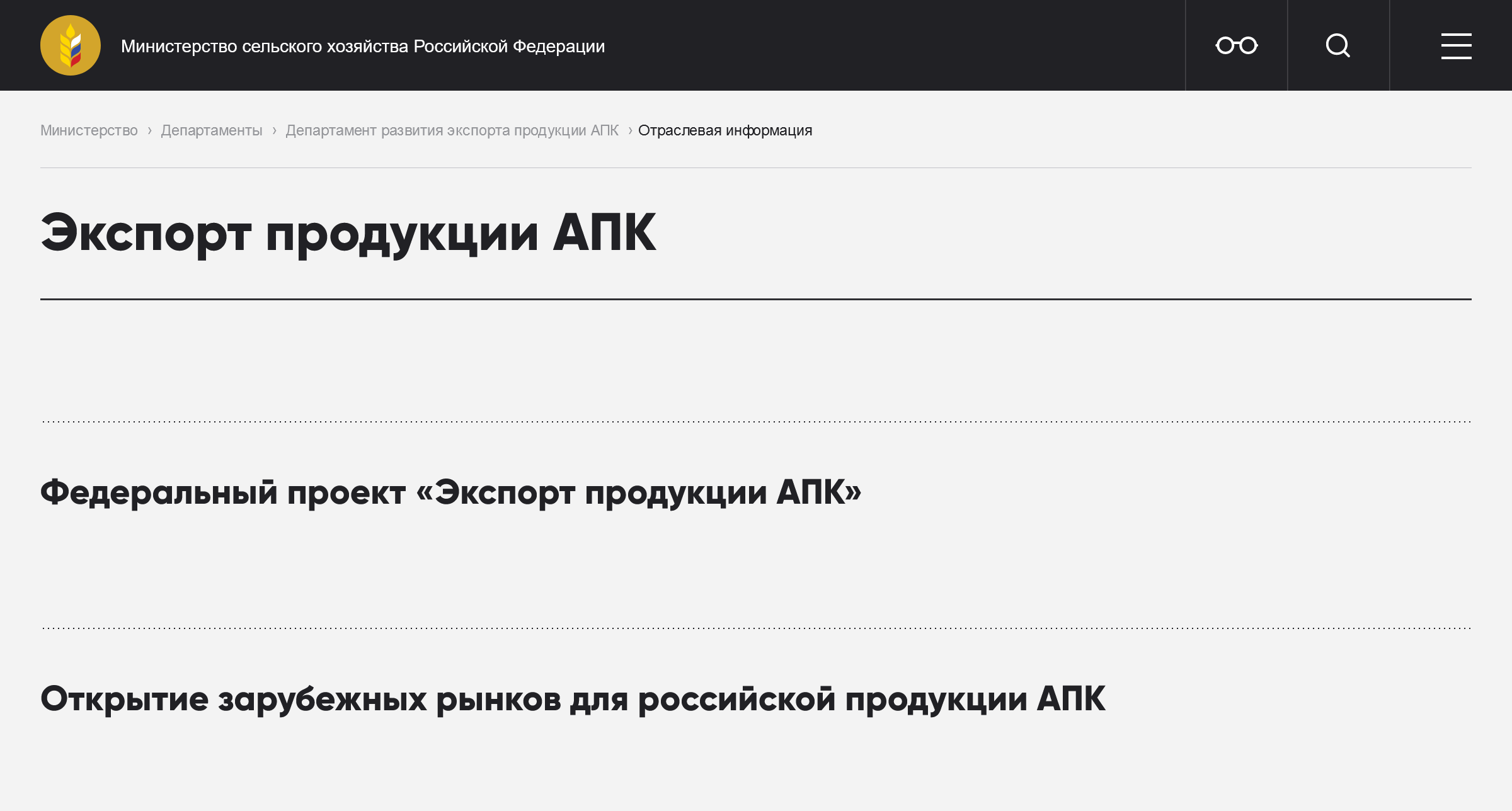Open the search panel
This screenshot has width=1512, height=811.
[x=1338, y=45]
